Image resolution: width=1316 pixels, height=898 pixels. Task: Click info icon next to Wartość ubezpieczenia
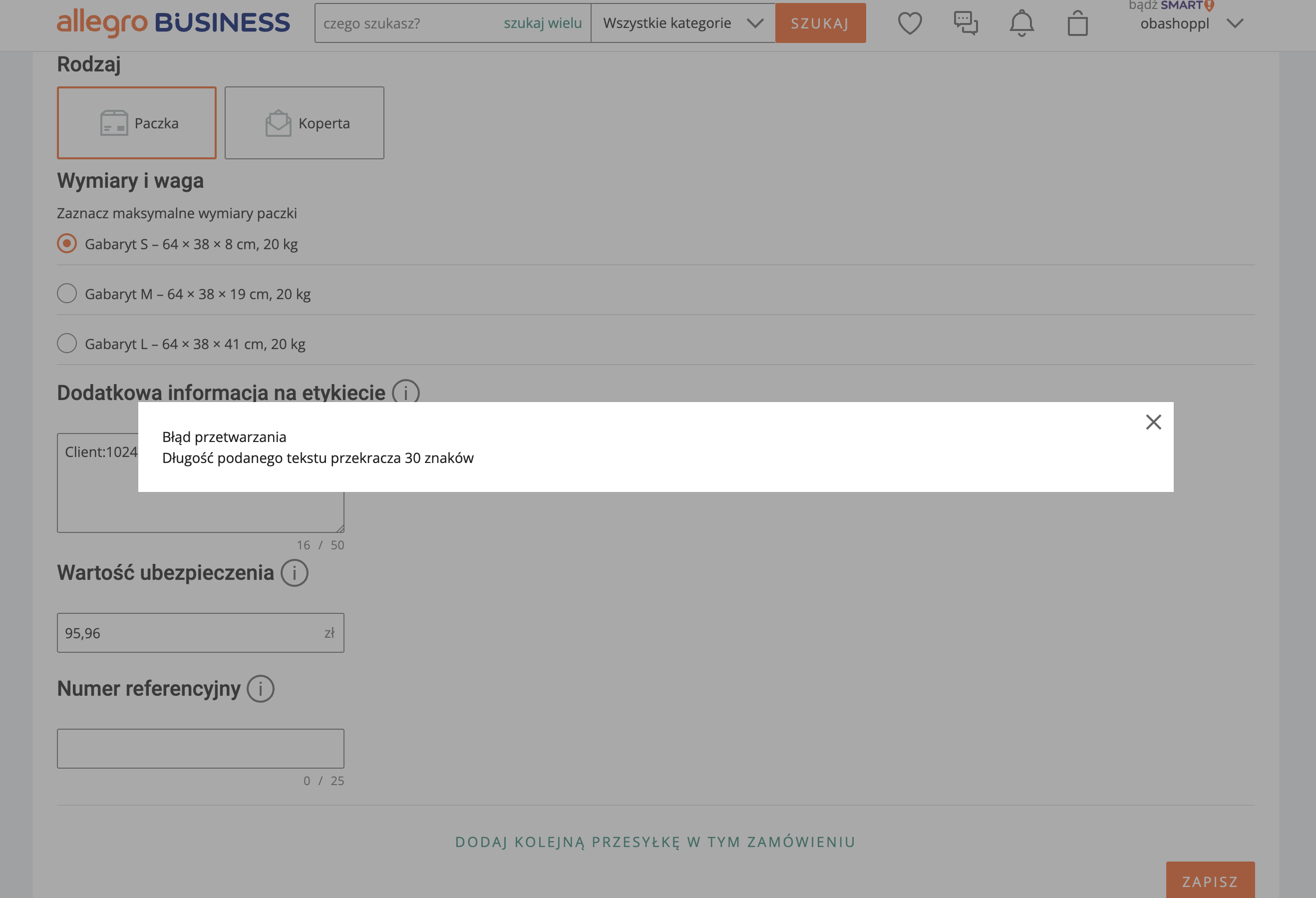295,573
